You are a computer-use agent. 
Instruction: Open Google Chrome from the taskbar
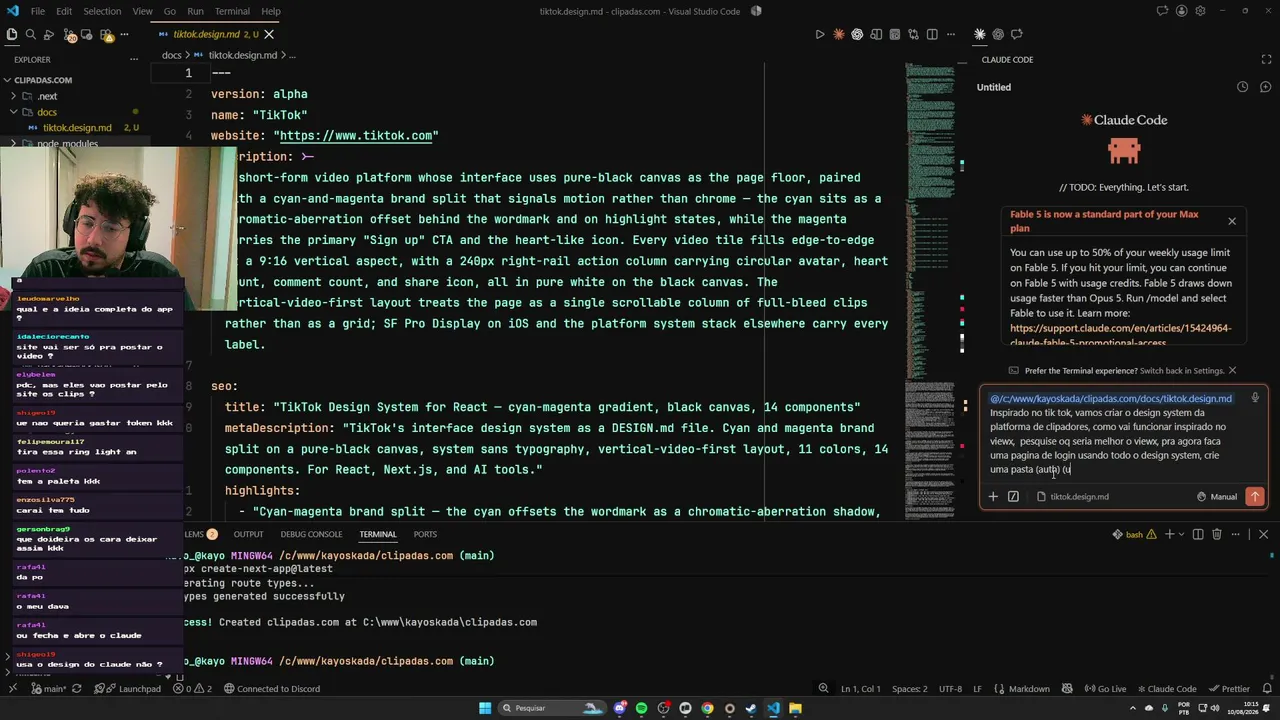[707, 708]
